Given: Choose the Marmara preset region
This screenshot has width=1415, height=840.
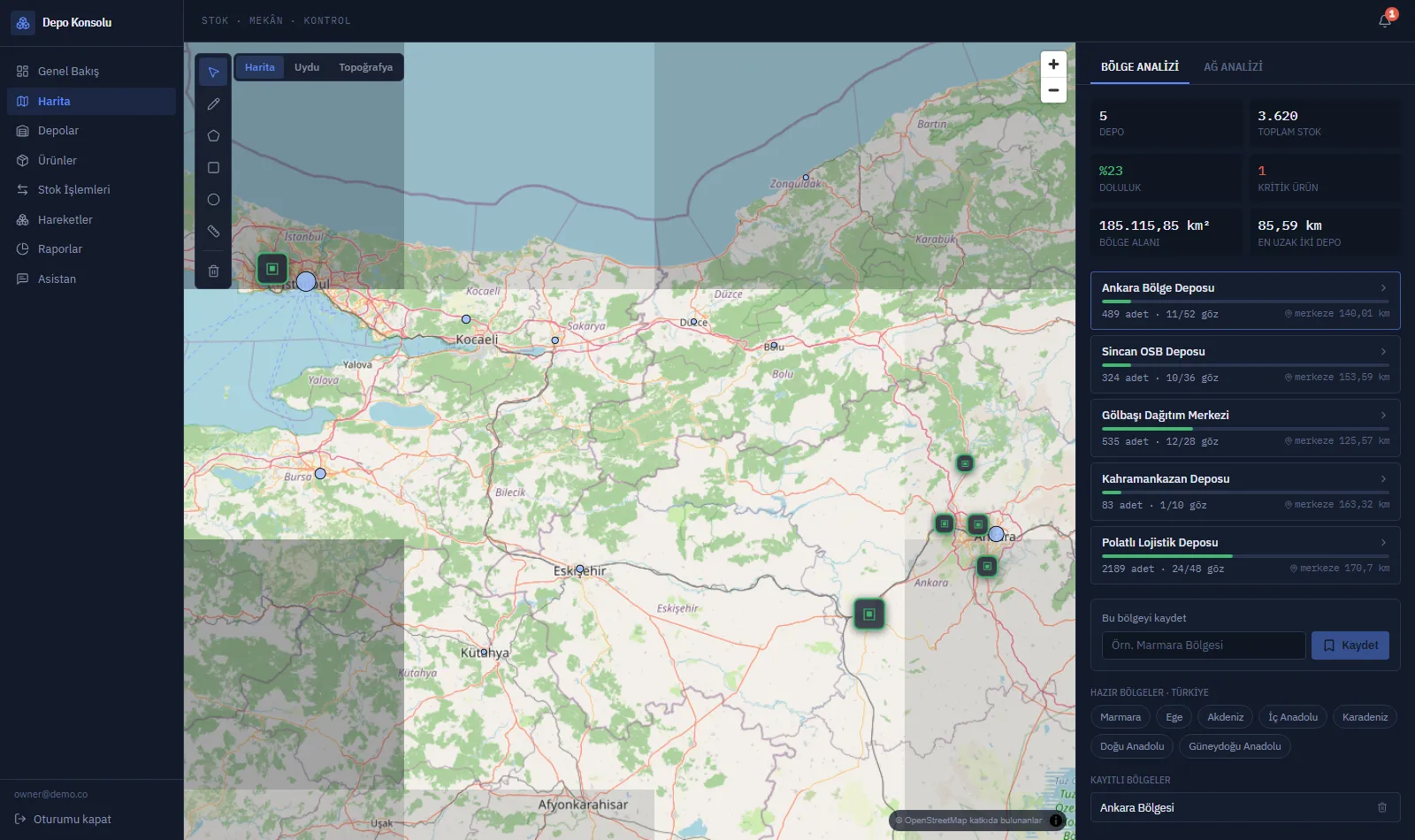Looking at the screenshot, I should pos(1121,717).
